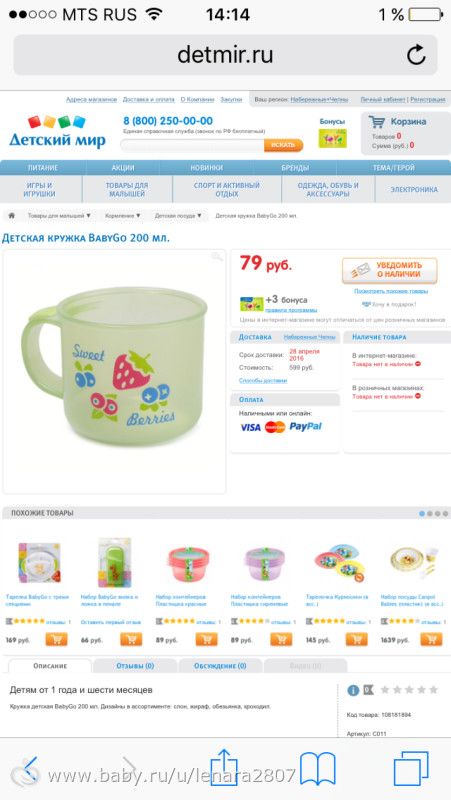
Task: Open Safari bookmarks book icon
Action: (317, 768)
